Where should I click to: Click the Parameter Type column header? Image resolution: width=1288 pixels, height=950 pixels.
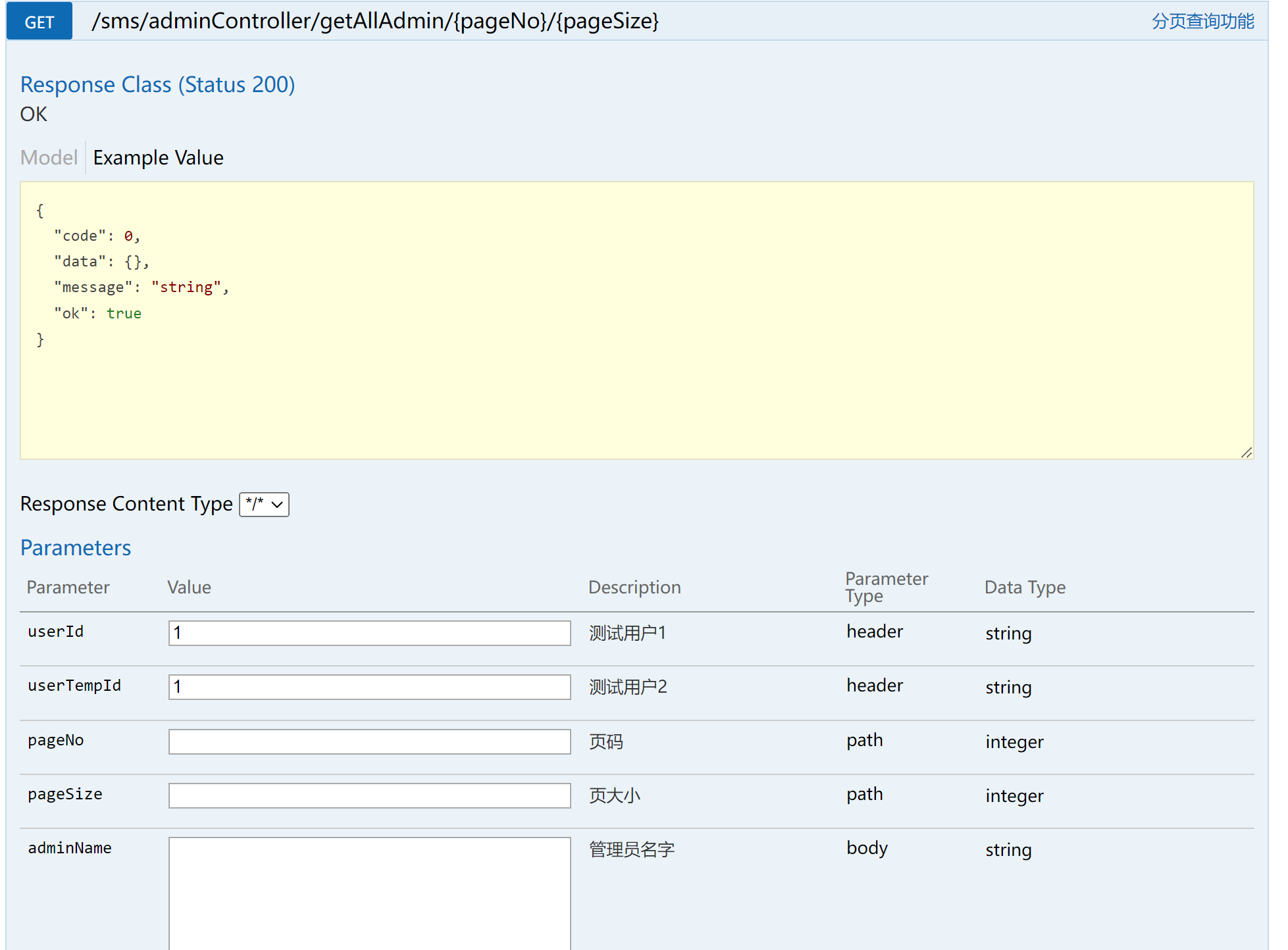(x=887, y=587)
